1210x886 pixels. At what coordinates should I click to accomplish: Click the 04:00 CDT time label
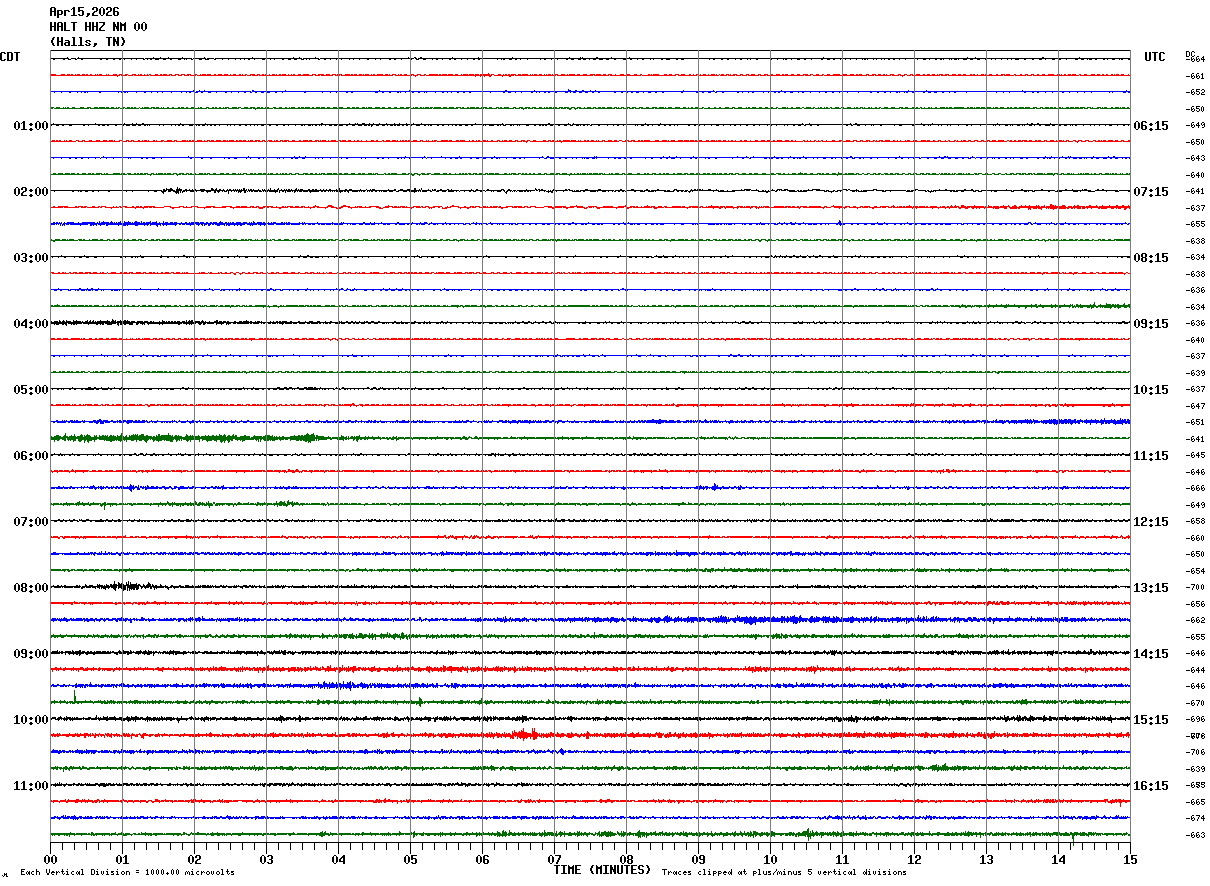point(31,324)
